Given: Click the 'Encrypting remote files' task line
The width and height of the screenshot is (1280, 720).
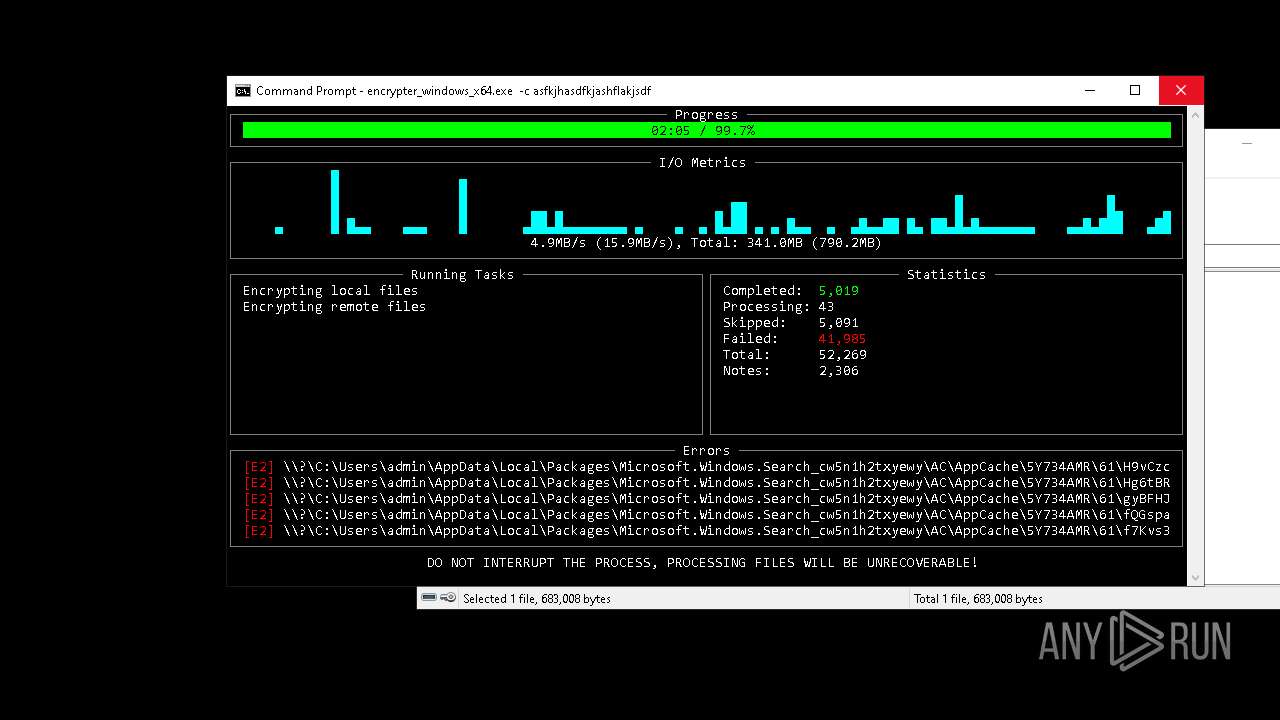Looking at the screenshot, I should 335,307.
